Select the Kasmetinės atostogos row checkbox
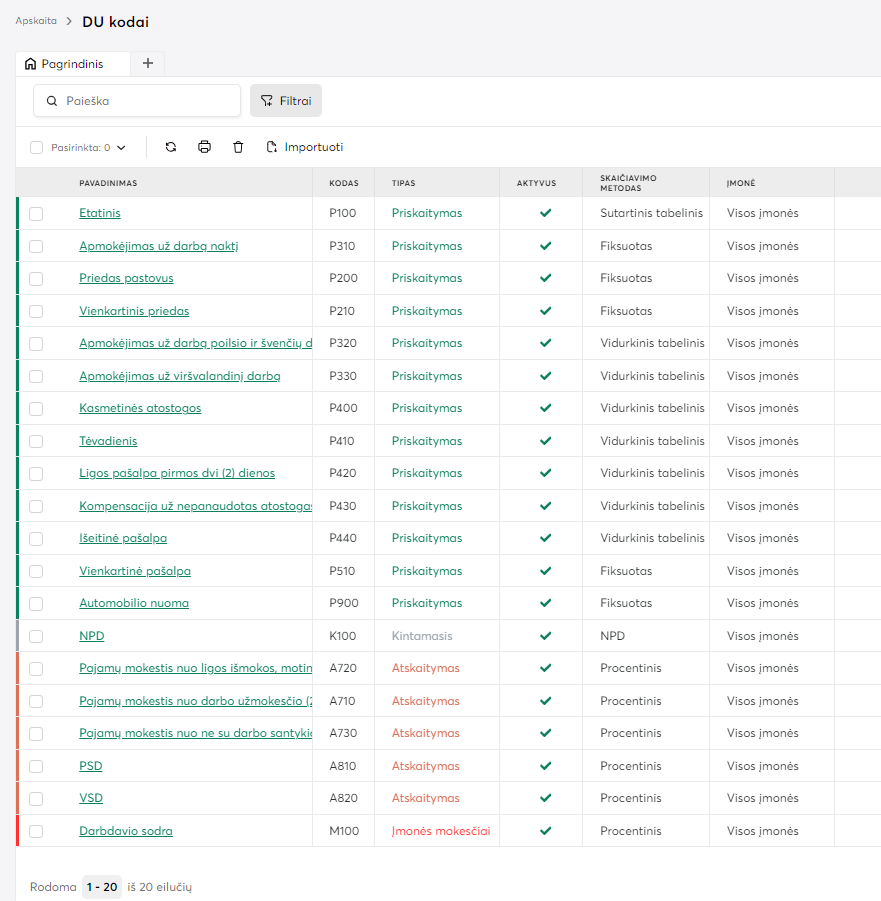The image size is (881, 901). pyautogui.click(x=36, y=408)
